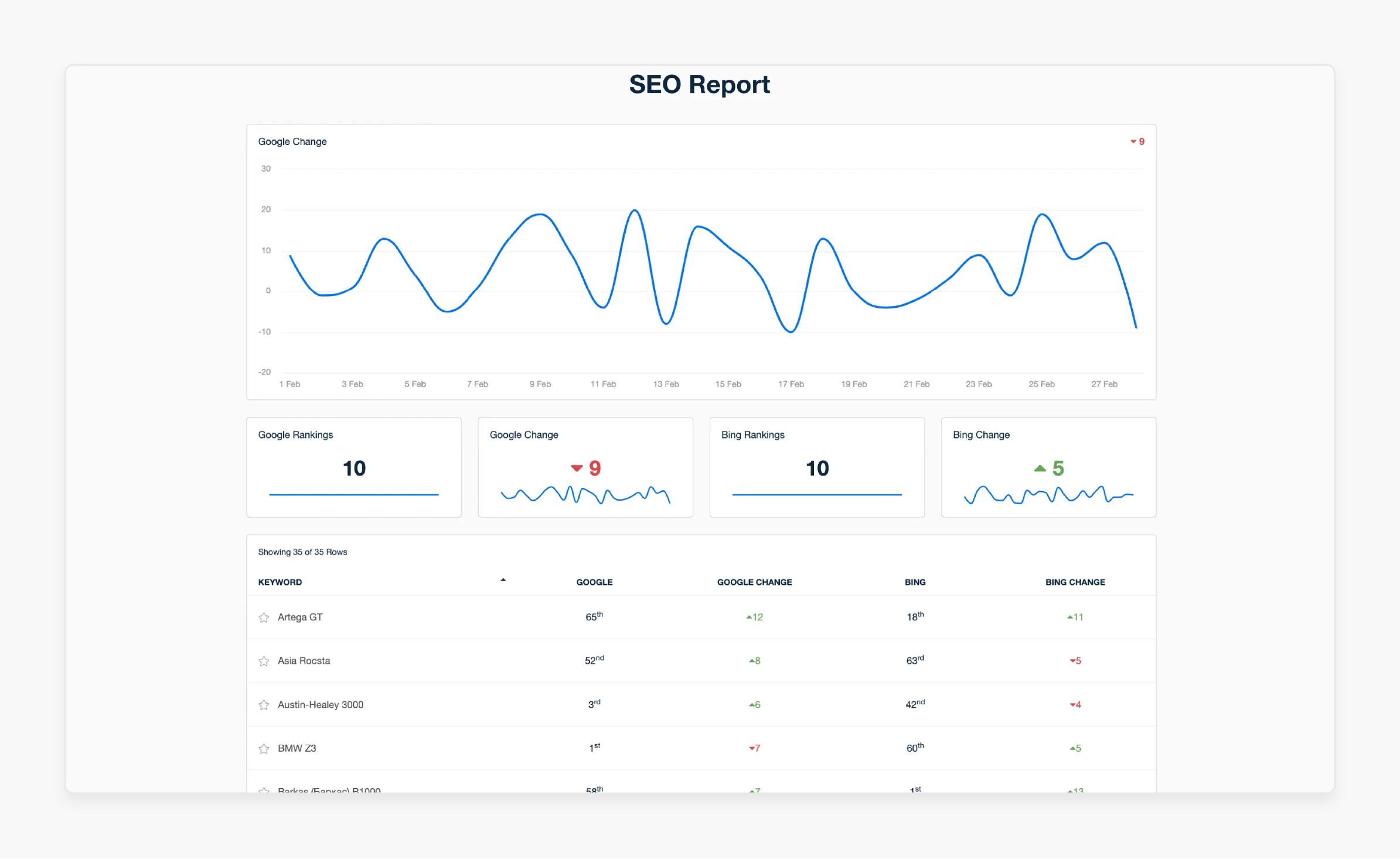This screenshot has height=859, width=1400.
Task: Click the 27 Feb label on the chart axis
Action: (x=1105, y=384)
